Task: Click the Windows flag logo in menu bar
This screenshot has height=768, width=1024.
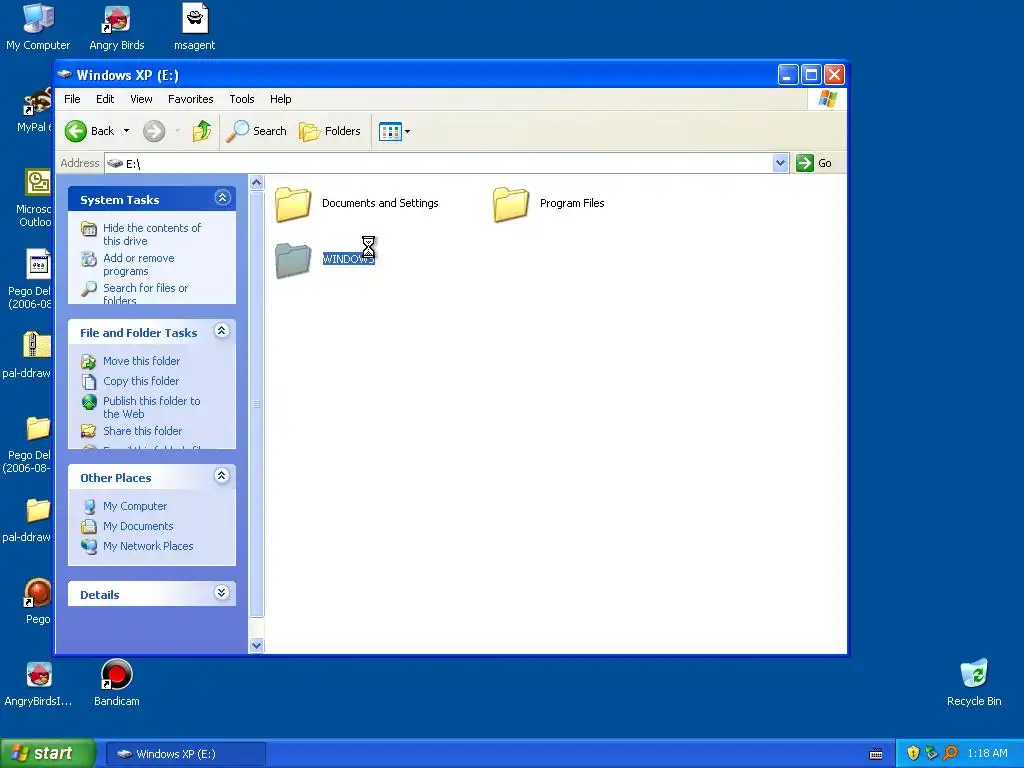Action: point(827,99)
